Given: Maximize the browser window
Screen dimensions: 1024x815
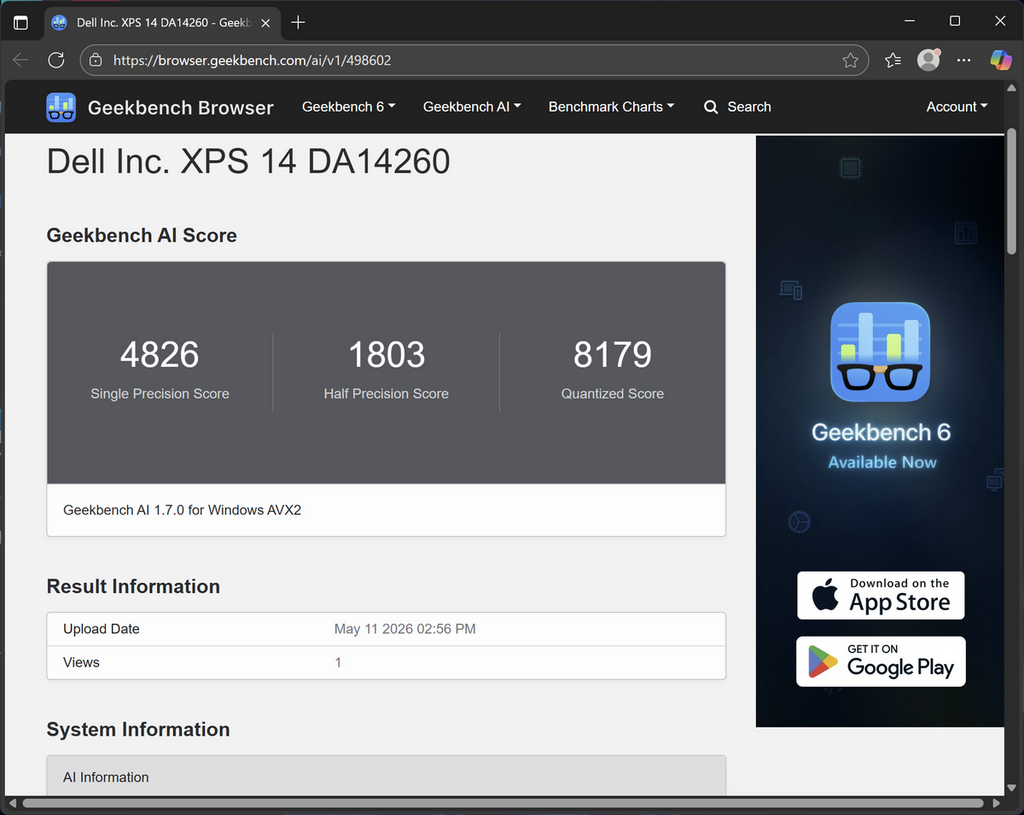Looking at the screenshot, I should point(955,21).
